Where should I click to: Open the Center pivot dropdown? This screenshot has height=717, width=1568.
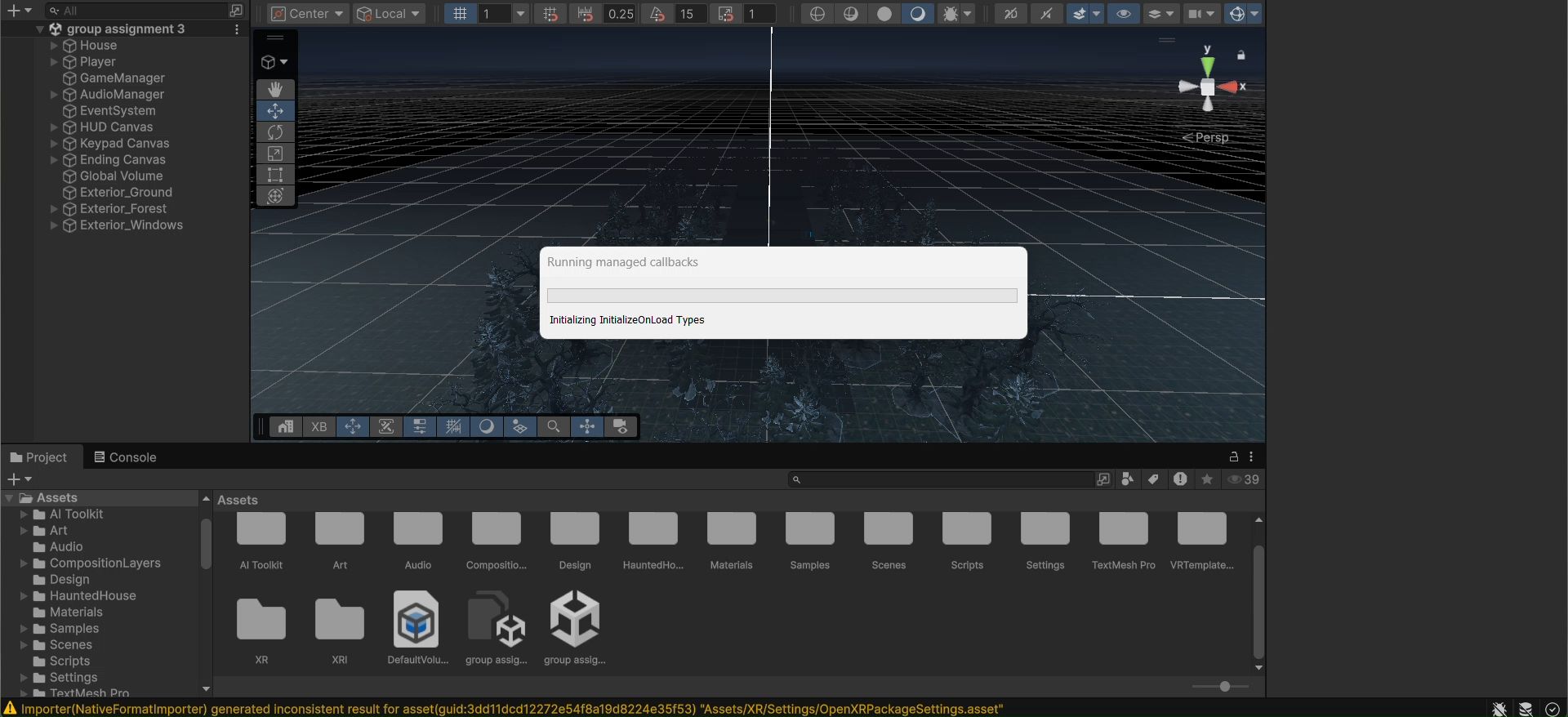307,14
